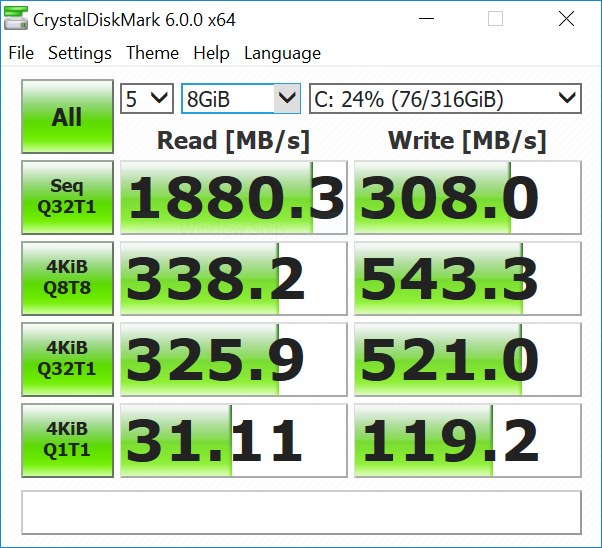Open the Theme menu
The height and width of the screenshot is (548, 602).
click(152, 53)
